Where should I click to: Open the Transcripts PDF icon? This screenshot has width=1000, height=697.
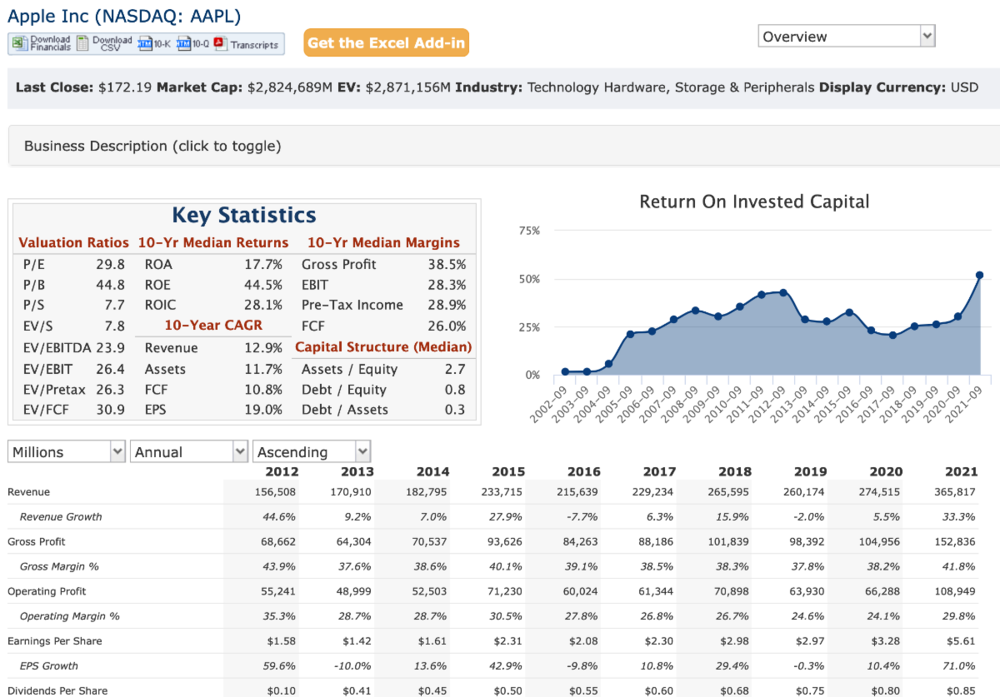click(x=221, y=43)
